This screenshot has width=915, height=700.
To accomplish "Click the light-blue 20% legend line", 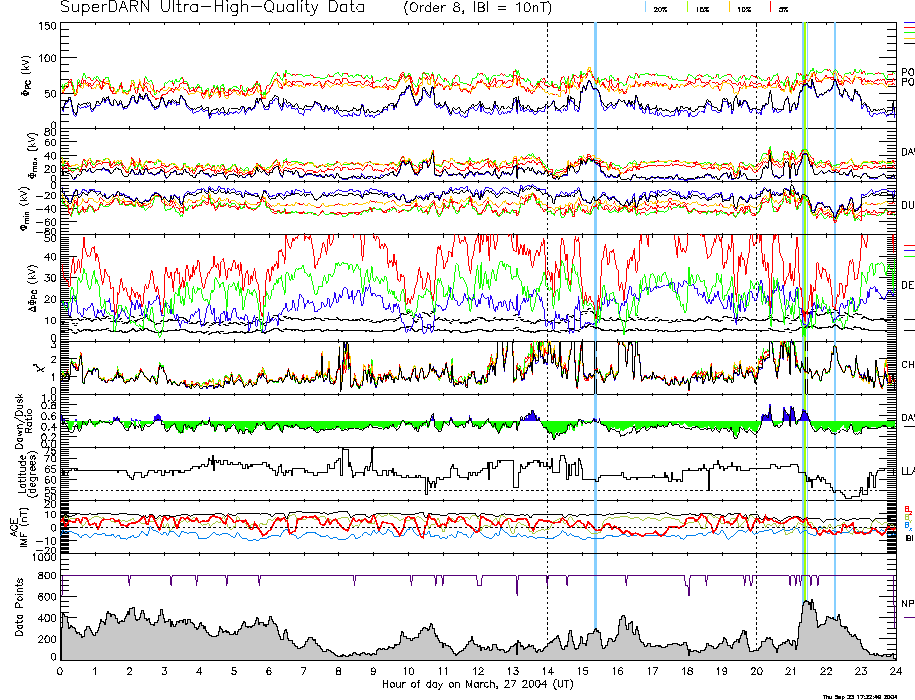I will point(645,8).
